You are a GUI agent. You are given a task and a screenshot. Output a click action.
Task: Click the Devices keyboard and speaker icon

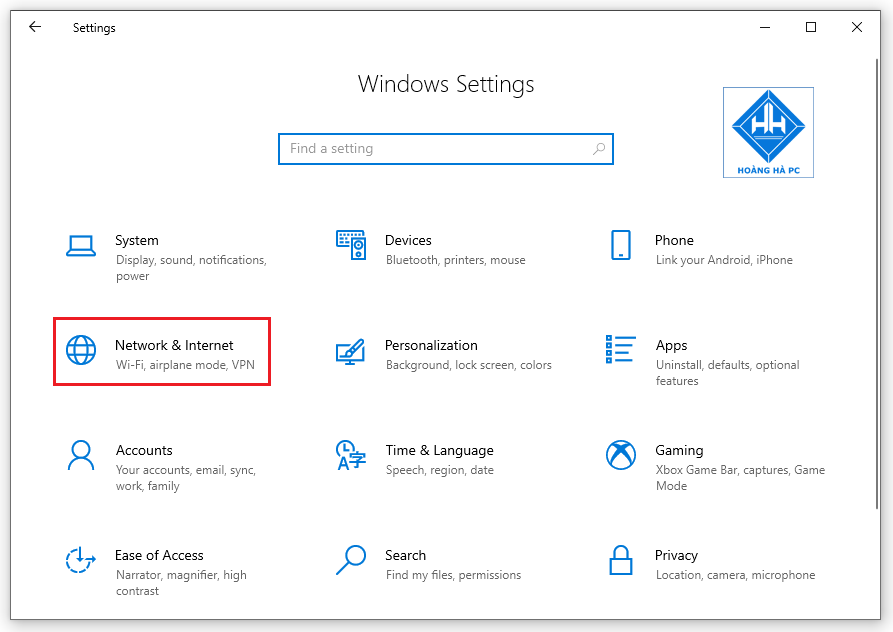click(x=351, y=245)
